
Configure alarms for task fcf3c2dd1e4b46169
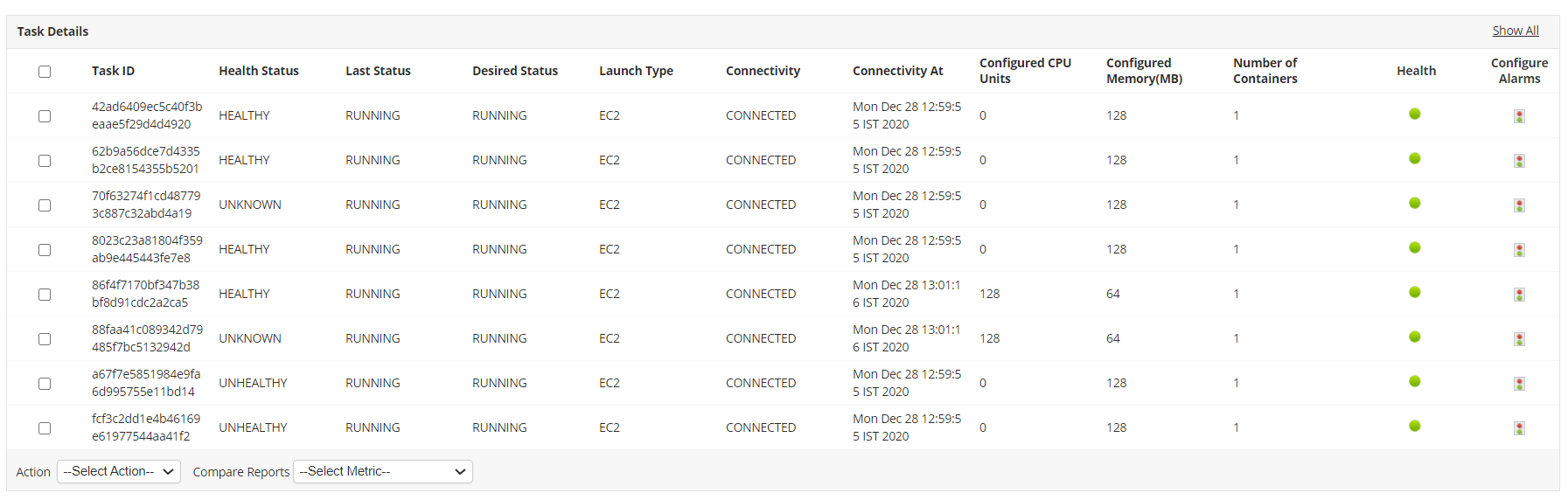pos(1519,428)
